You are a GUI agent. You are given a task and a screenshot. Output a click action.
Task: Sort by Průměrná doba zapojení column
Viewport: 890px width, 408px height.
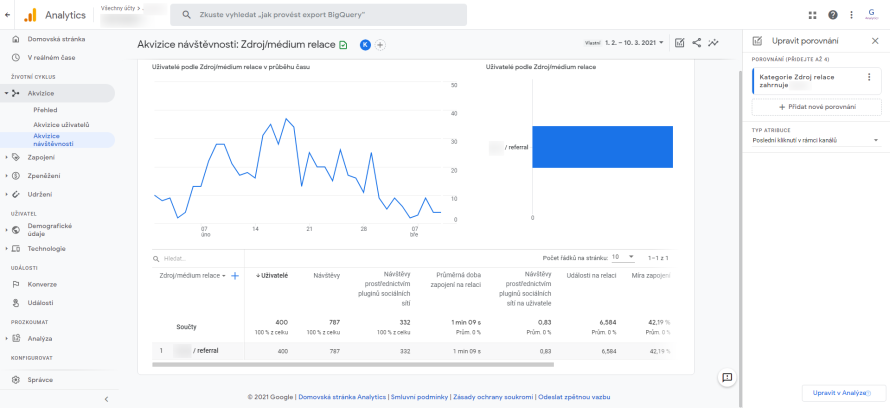tap(454, 280)
